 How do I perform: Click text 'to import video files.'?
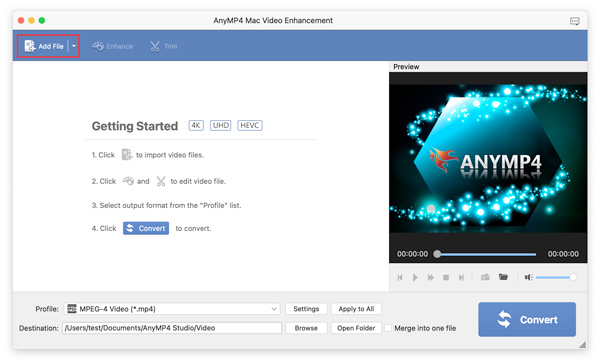[170, 155]
